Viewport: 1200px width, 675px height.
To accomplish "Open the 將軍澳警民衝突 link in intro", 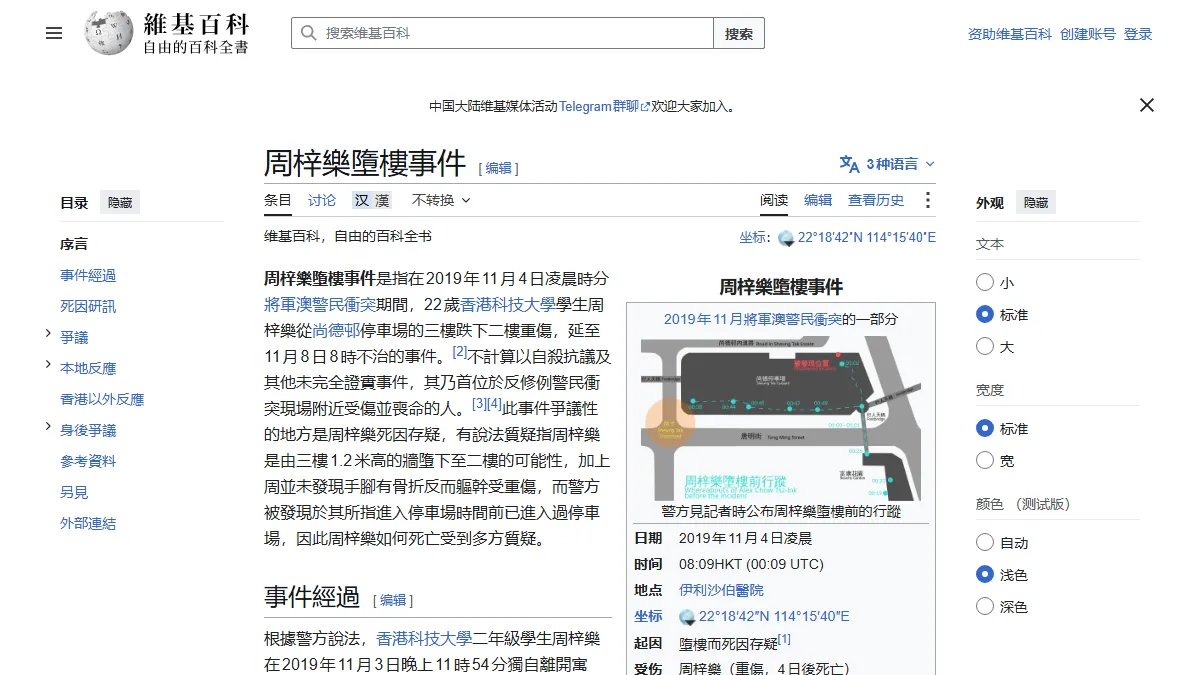I will [x=320, y=304].
